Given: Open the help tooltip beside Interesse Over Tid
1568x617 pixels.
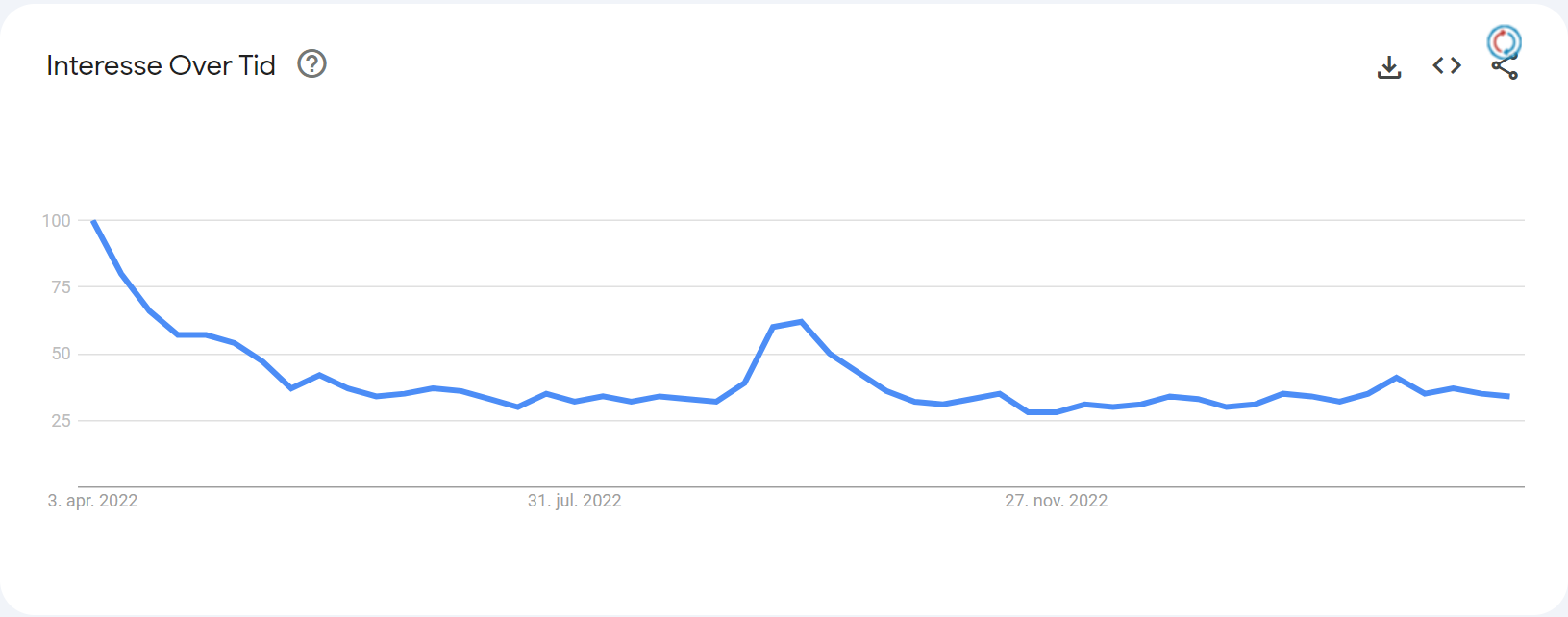Looking at the screenshot, I should [x=311, y=64].
